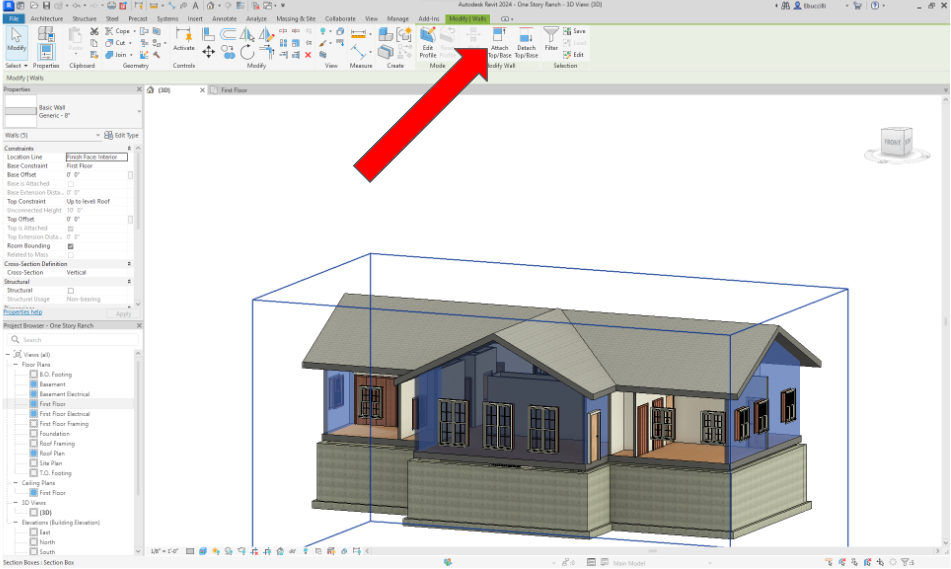
Task: Select the North elevation in browser
Action: point(47,542)
